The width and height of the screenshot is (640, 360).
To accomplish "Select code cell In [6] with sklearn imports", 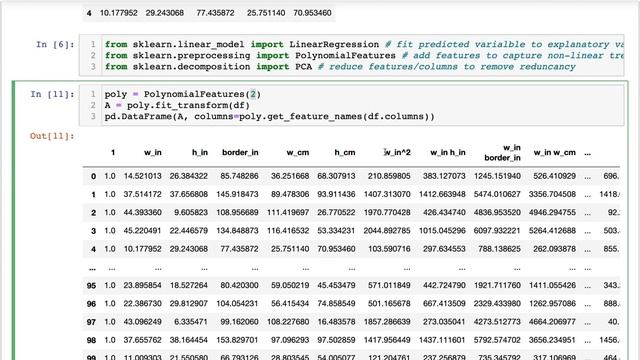I will [x=351, y=56].
